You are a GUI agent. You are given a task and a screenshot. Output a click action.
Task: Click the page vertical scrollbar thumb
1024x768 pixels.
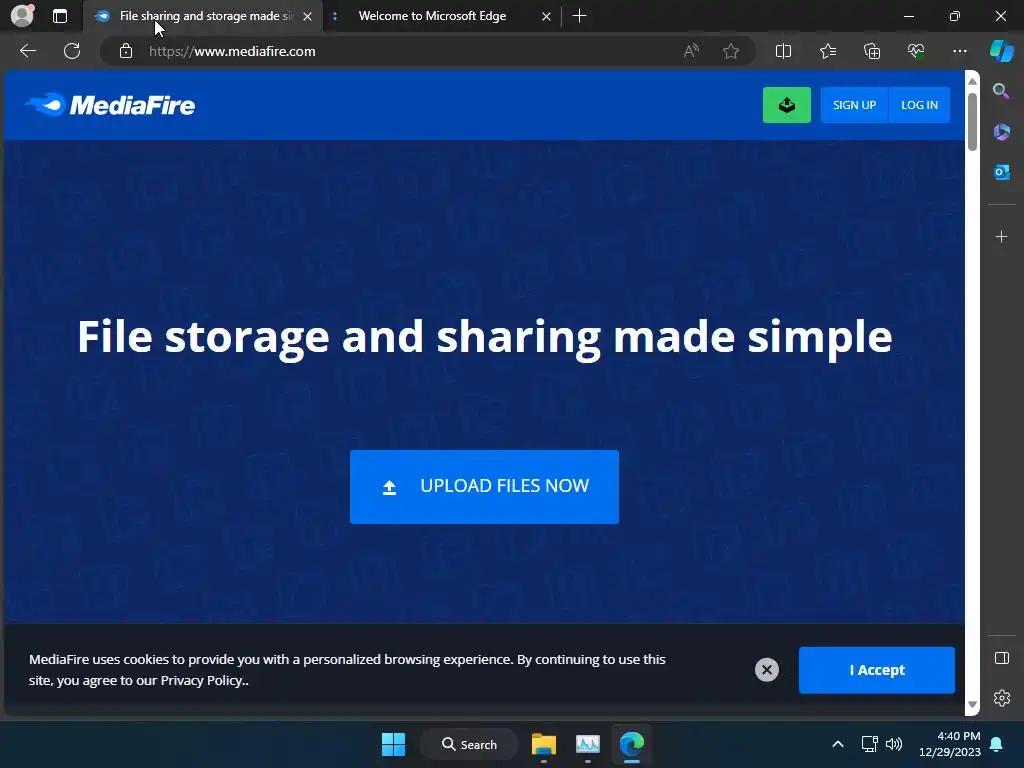pos(972,122)
